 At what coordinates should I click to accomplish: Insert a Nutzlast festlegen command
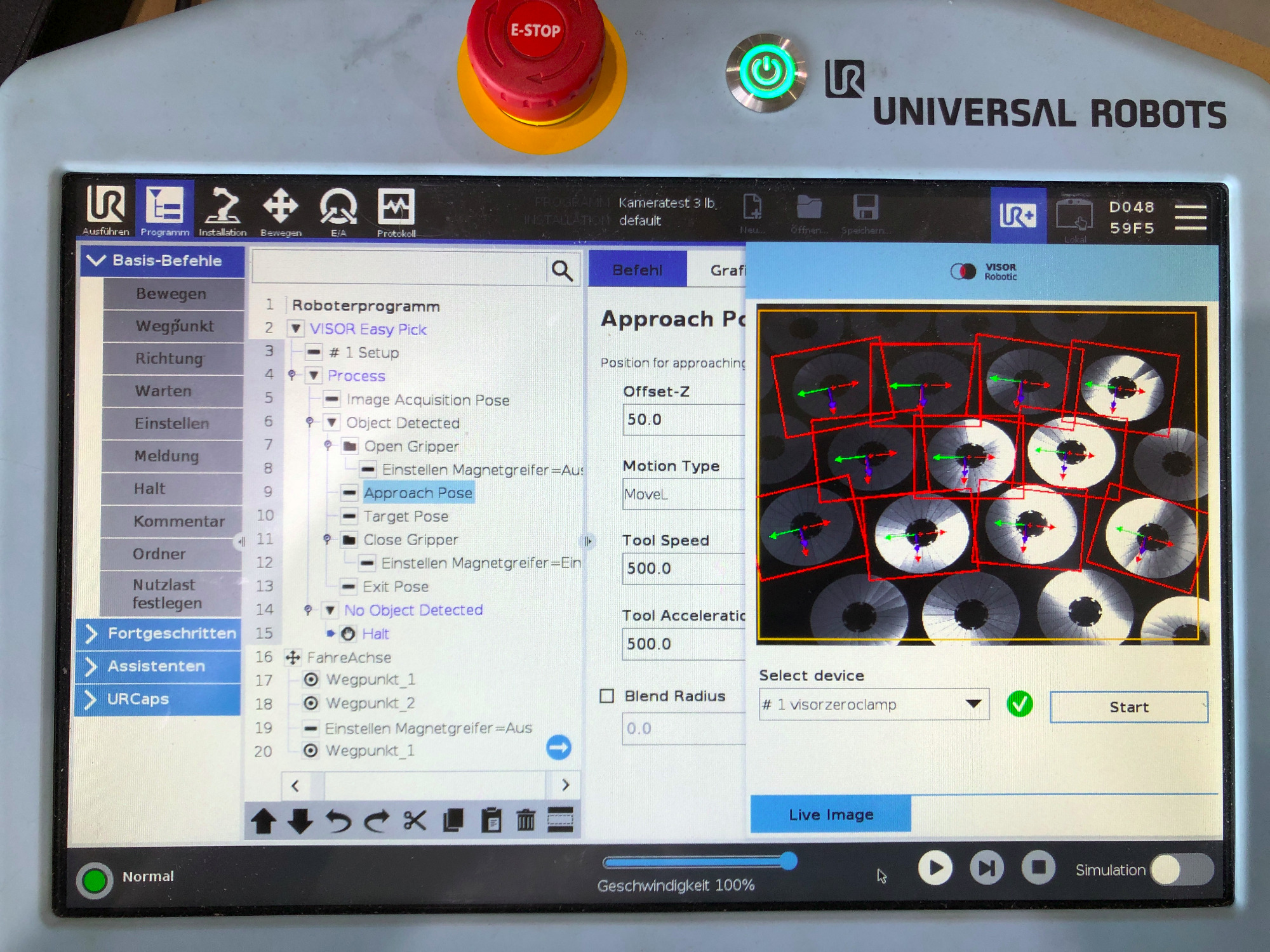[x=170, y=594]
